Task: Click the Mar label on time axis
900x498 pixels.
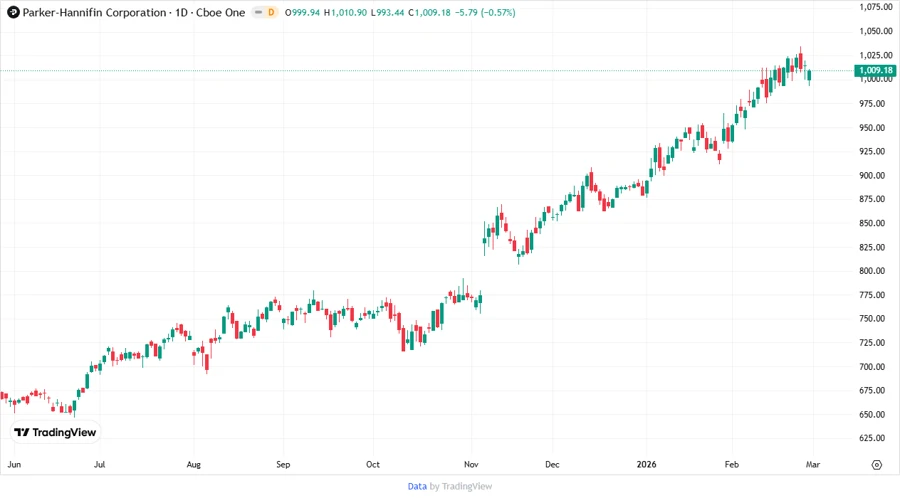Action: 813,464
